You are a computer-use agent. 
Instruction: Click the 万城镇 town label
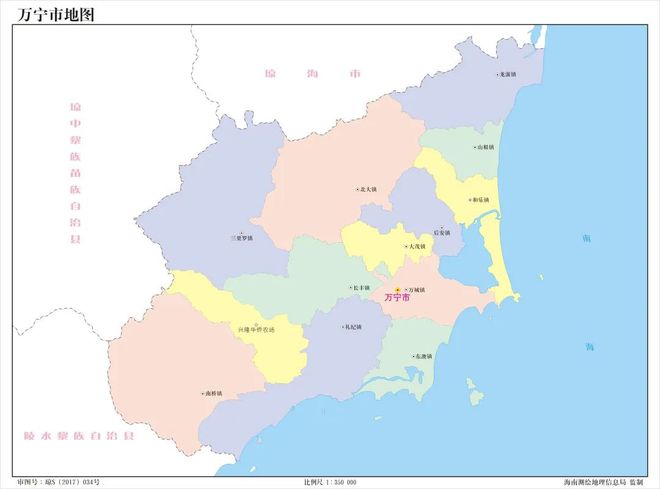pos(416,289)
